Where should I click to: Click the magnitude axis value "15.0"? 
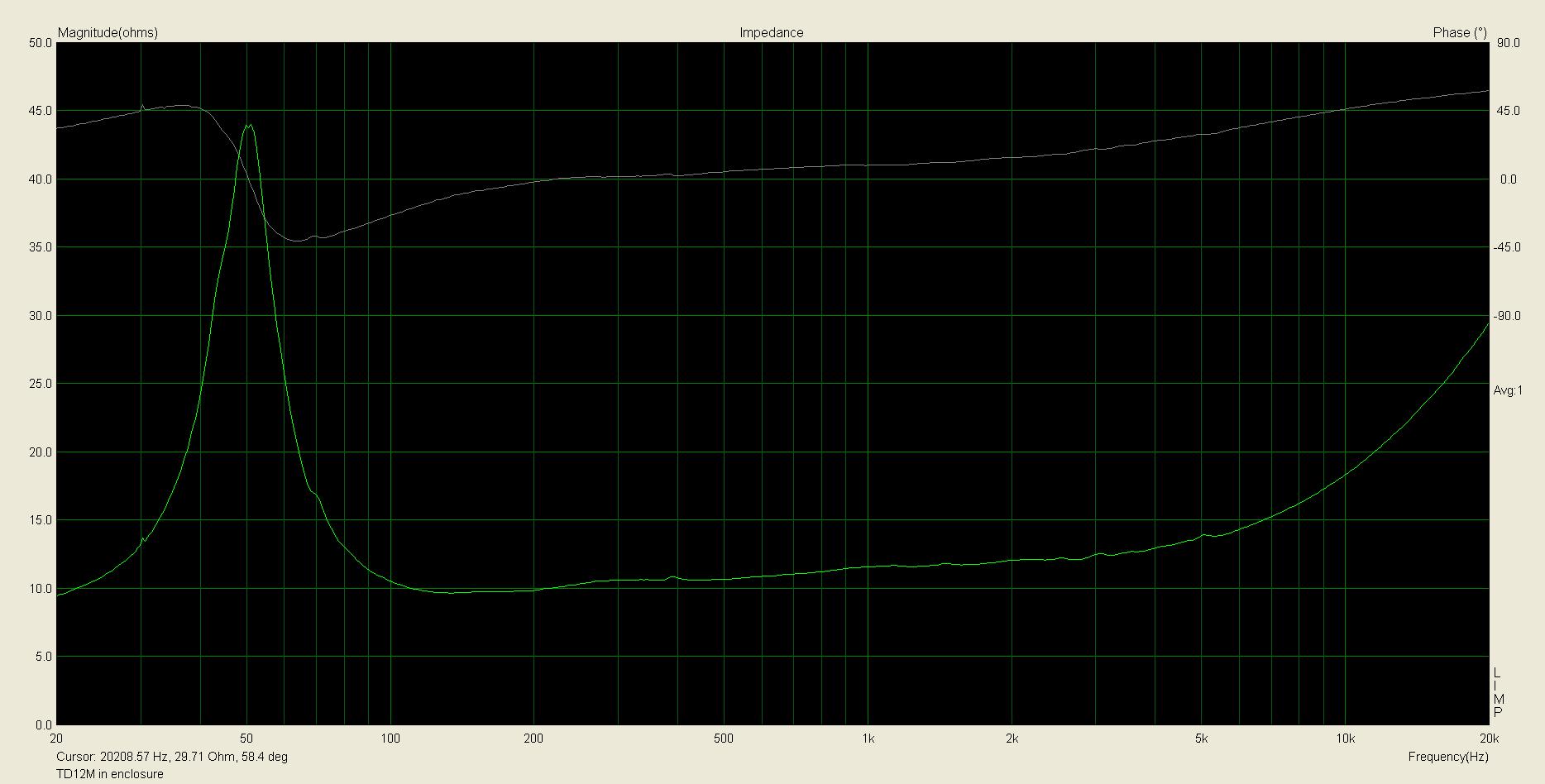(41, 520)
